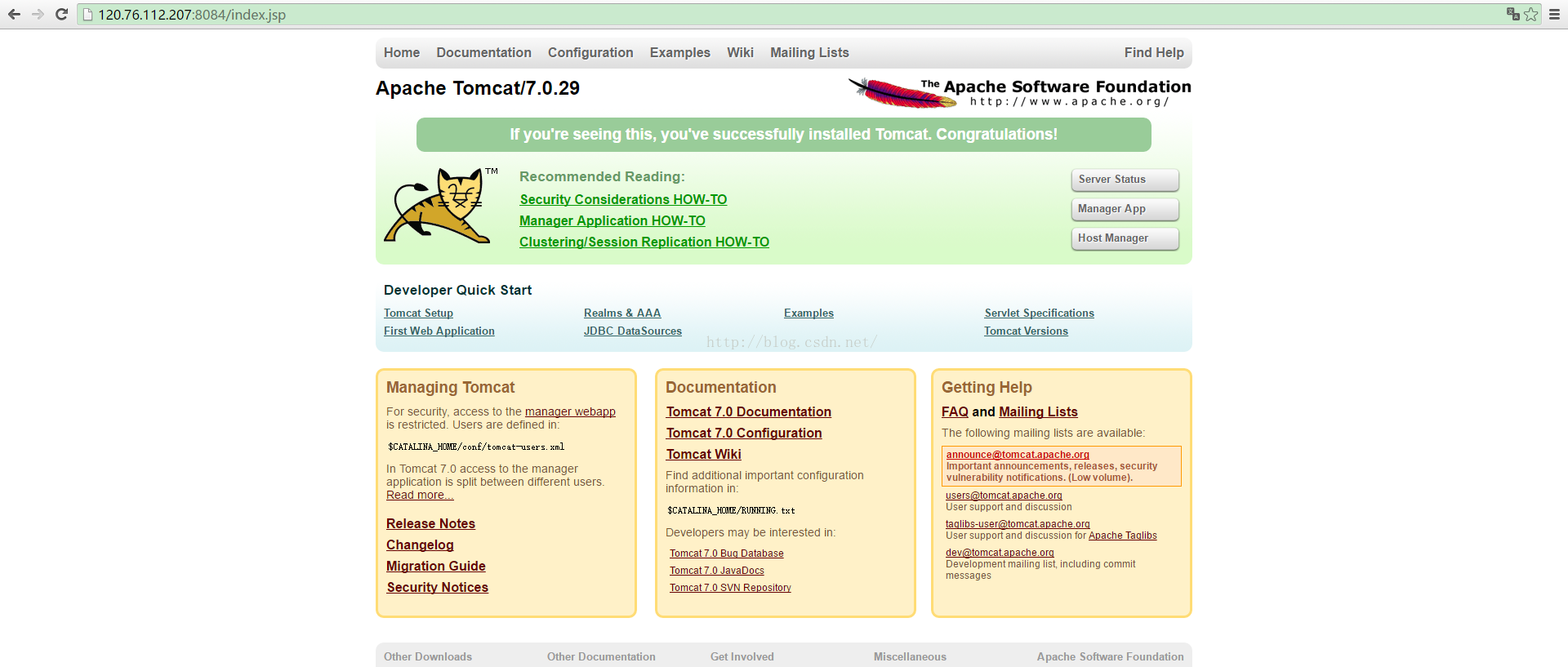Click the Other Documentation footer heading

coord(601,656)
